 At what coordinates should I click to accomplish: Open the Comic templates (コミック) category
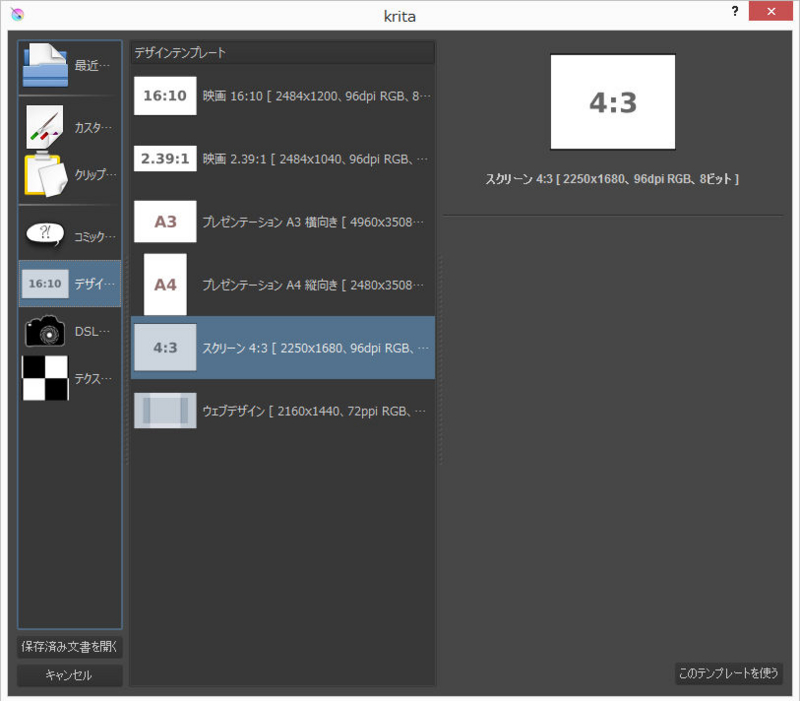click(x=70, y=236)
